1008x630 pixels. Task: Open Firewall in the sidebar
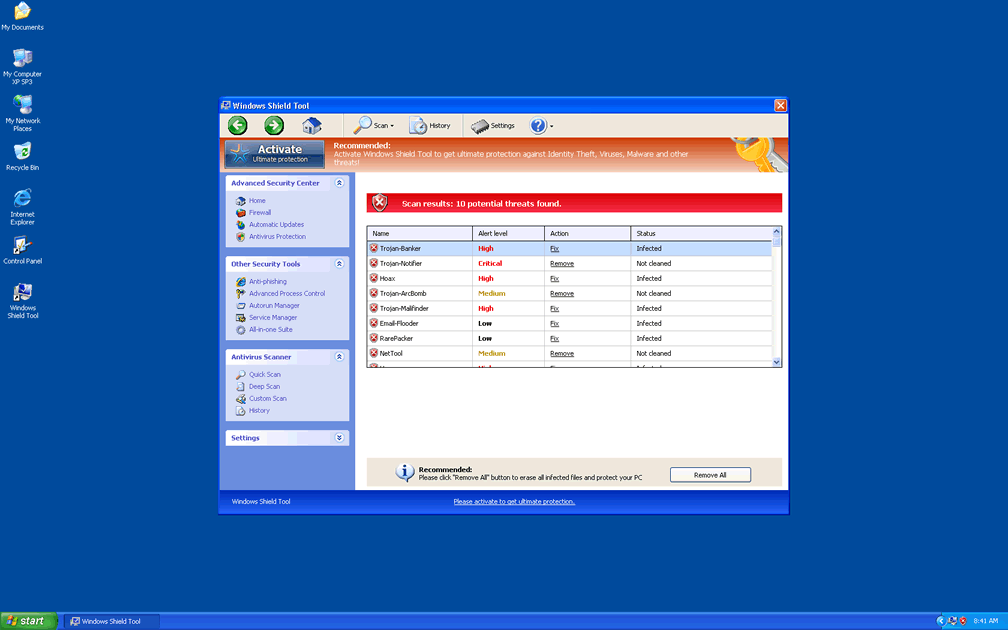260,213
